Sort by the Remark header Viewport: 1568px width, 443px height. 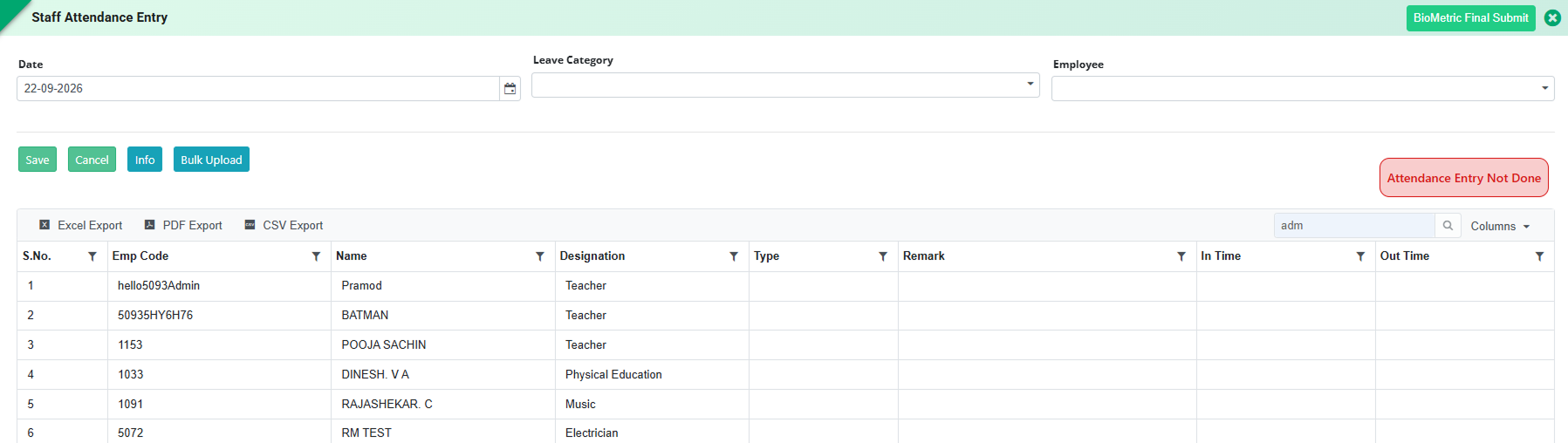(x=924, y=256)
